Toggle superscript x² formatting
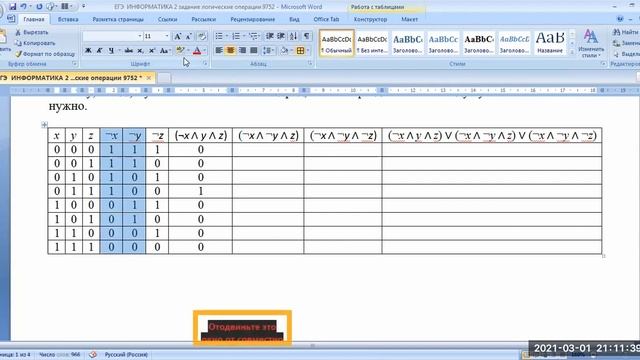This screenshot has width=640, height=360. [152, 51]
